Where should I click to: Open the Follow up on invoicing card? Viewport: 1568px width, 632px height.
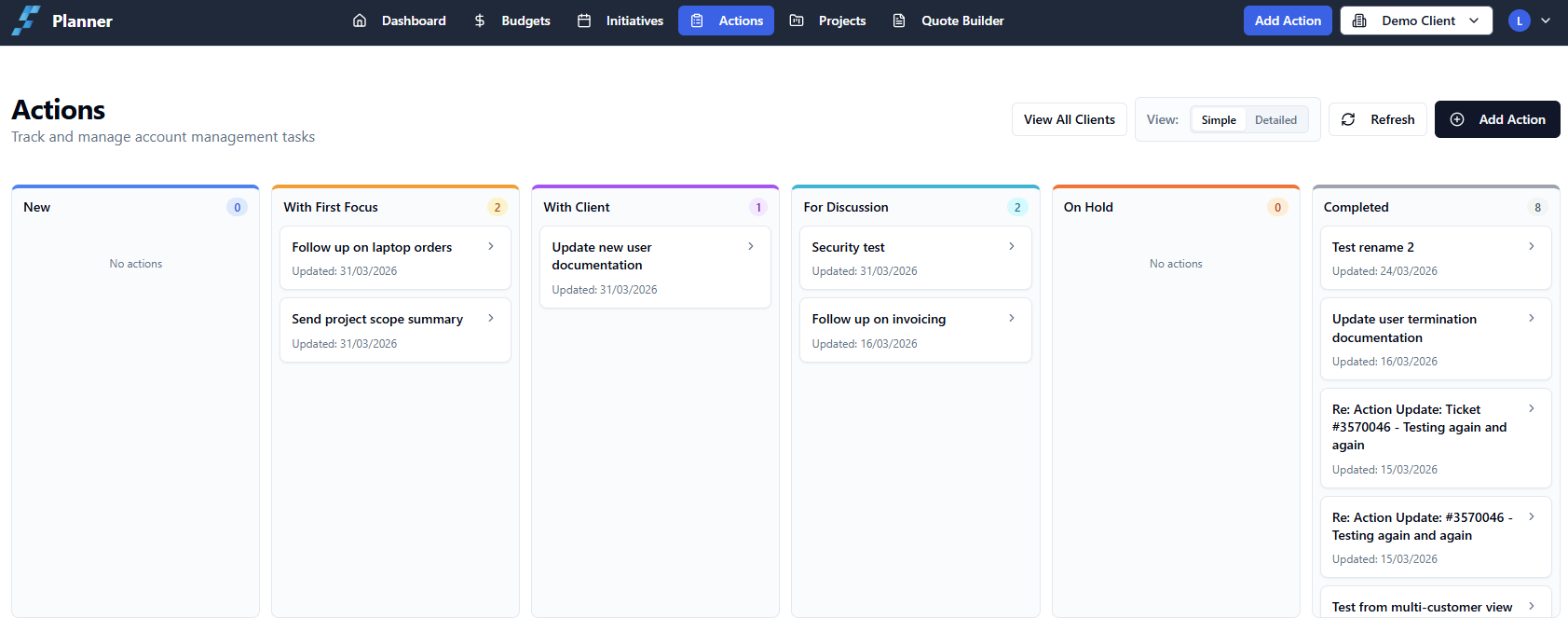[915, 330]
